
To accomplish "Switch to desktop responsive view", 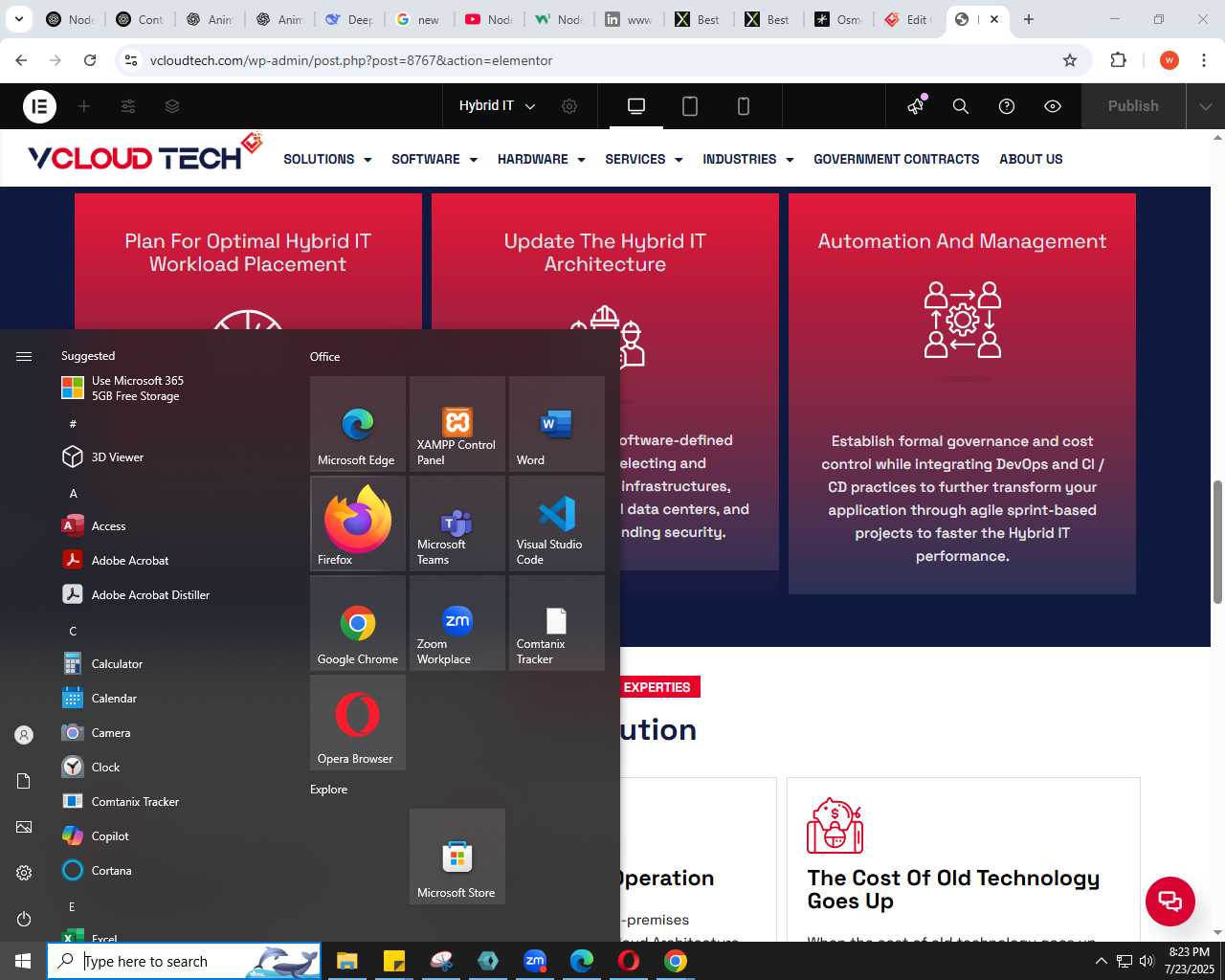I will (636, 106).
